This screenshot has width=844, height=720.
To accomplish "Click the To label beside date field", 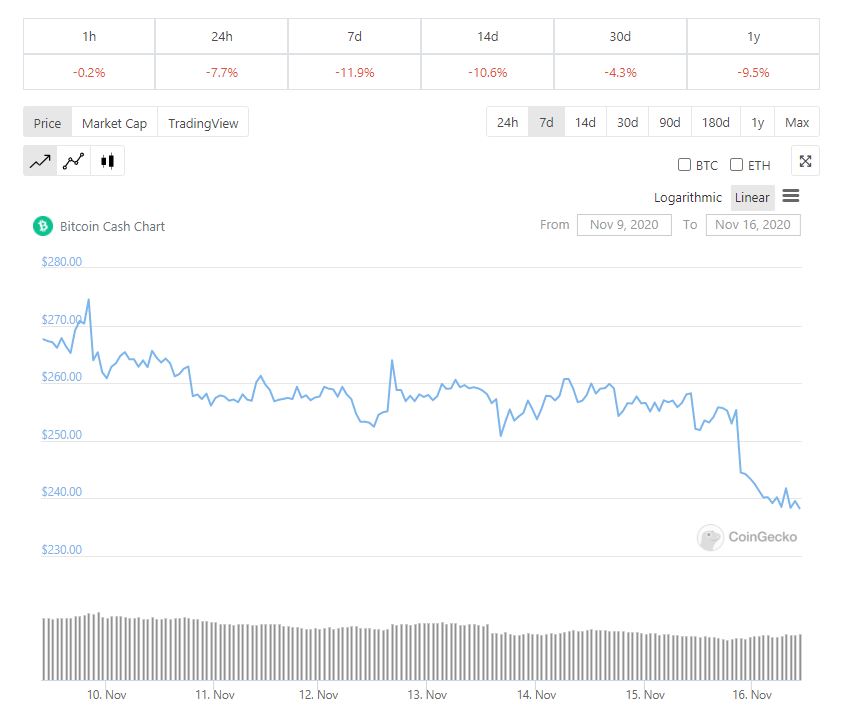I will coord(690,225).
